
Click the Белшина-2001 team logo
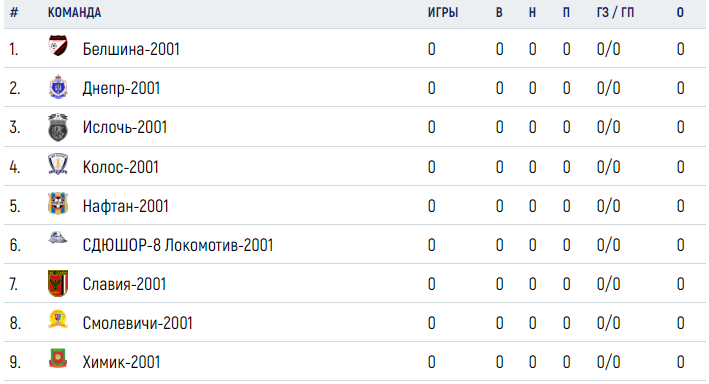coord(58,46)
